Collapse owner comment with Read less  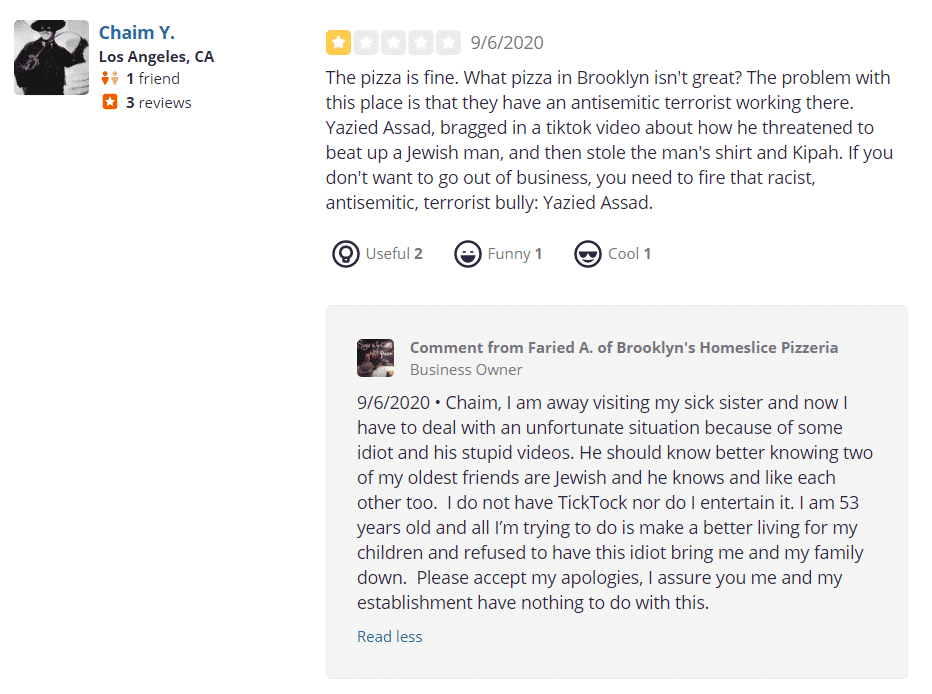389,636
